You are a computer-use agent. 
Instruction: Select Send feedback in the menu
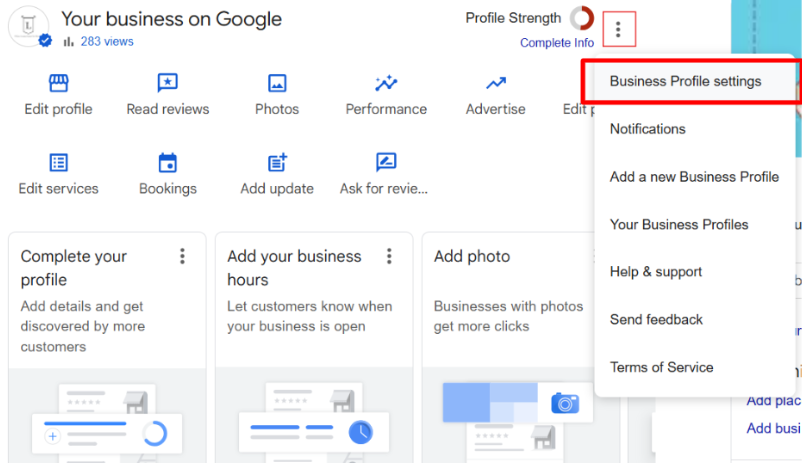[x=656, y=320]
